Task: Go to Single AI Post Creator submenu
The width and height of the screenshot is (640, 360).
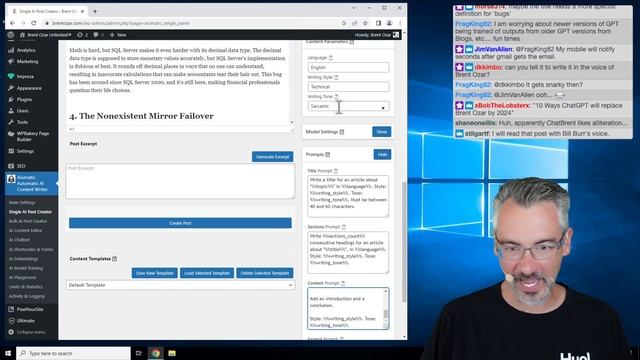Action: (30, 212)
